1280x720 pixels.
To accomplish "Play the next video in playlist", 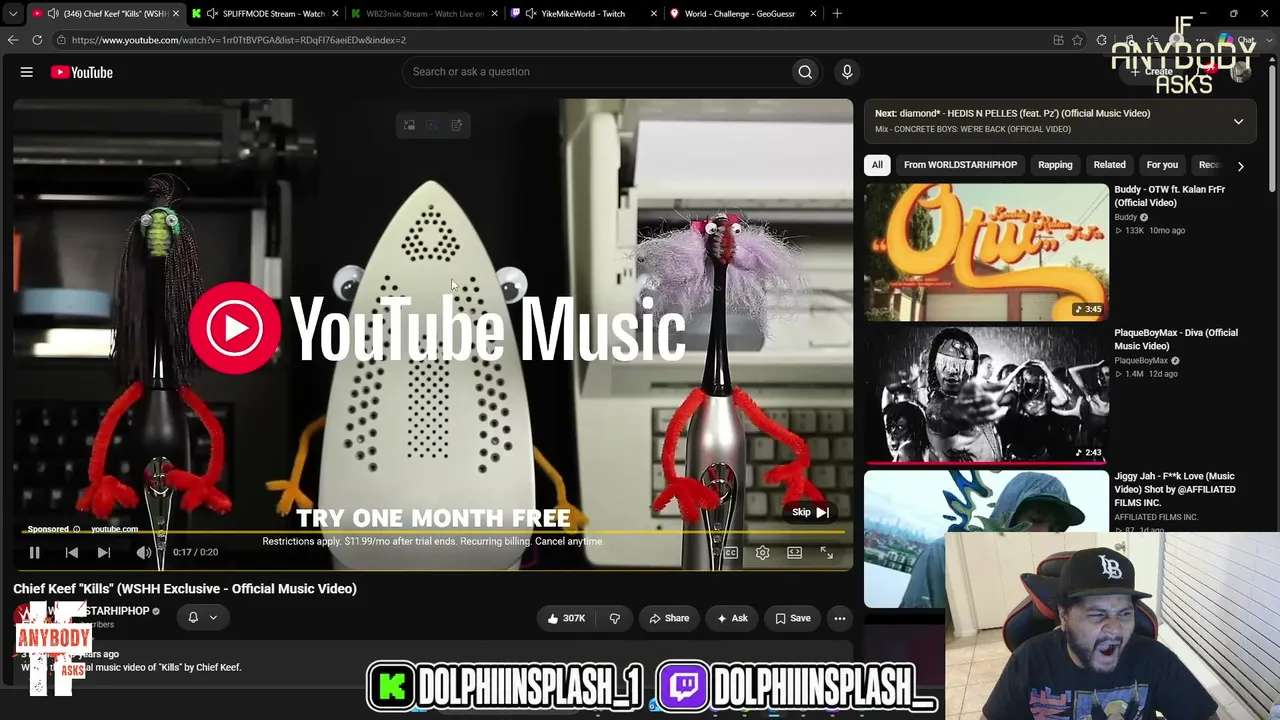I will click(104, 552).
